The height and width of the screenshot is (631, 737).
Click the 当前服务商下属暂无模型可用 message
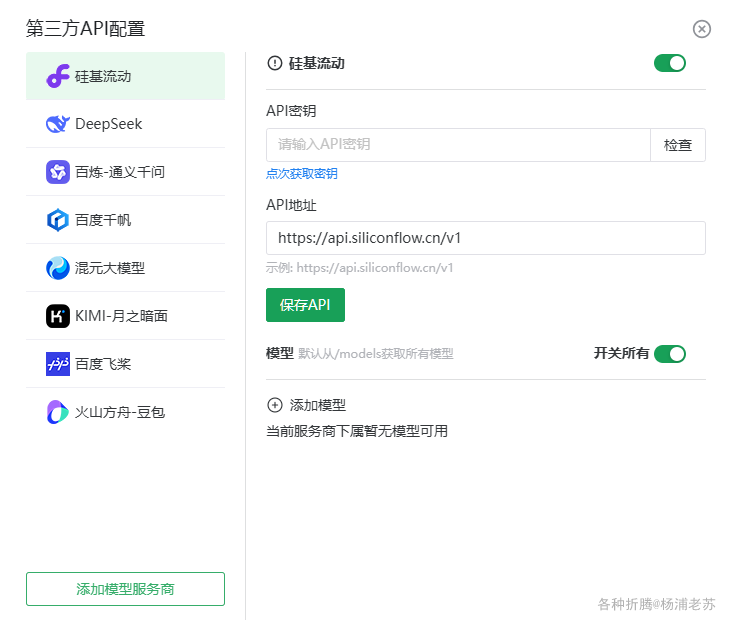pos(357,431)
